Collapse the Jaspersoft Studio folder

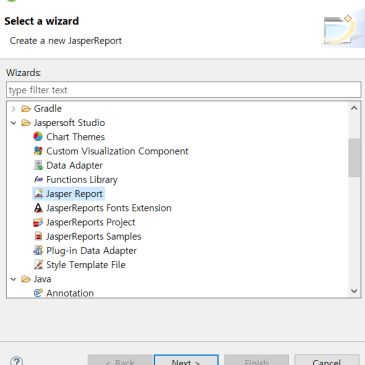click(13, 123)
